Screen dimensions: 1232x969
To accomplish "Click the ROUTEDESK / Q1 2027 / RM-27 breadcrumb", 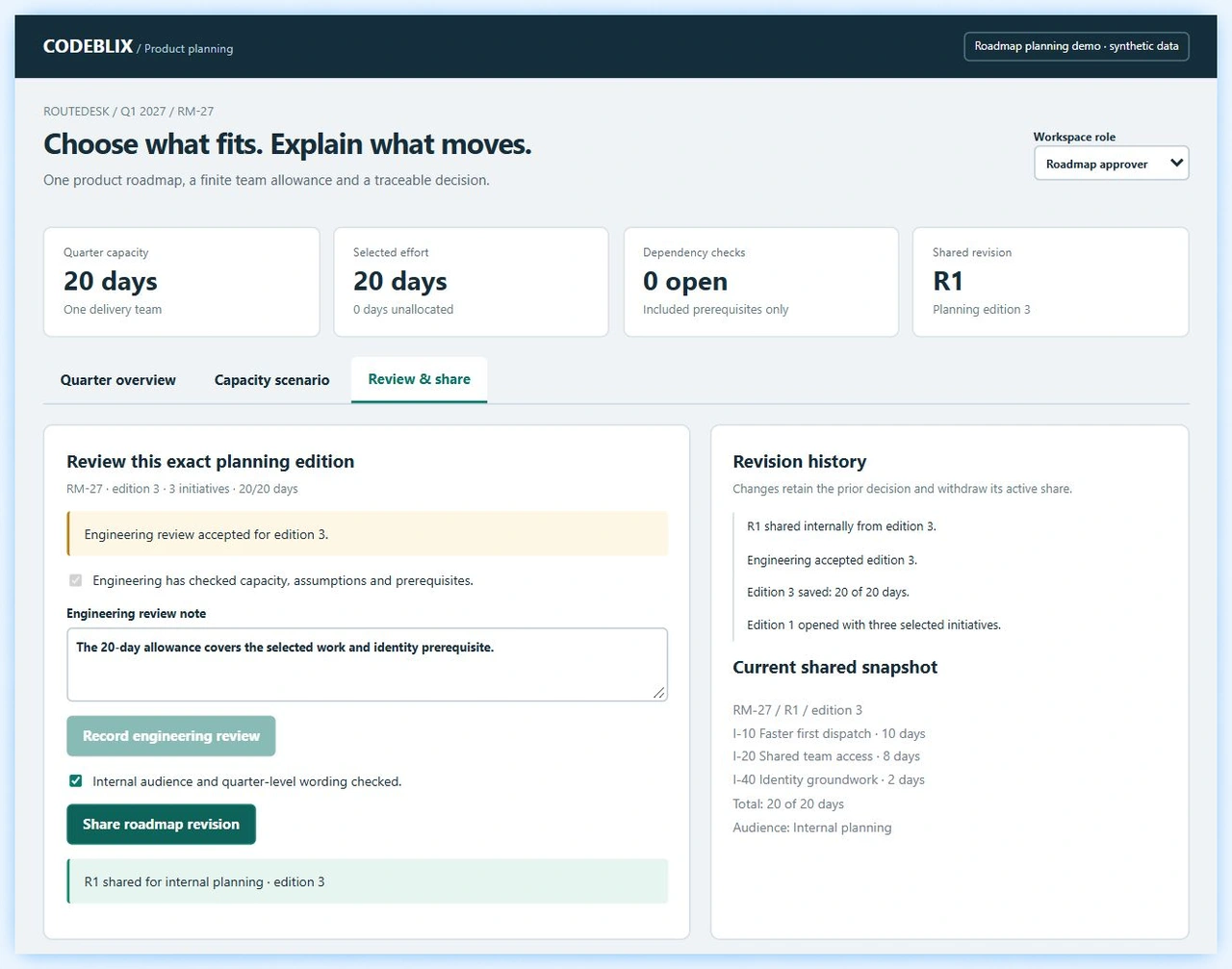I will coord(129,112).
